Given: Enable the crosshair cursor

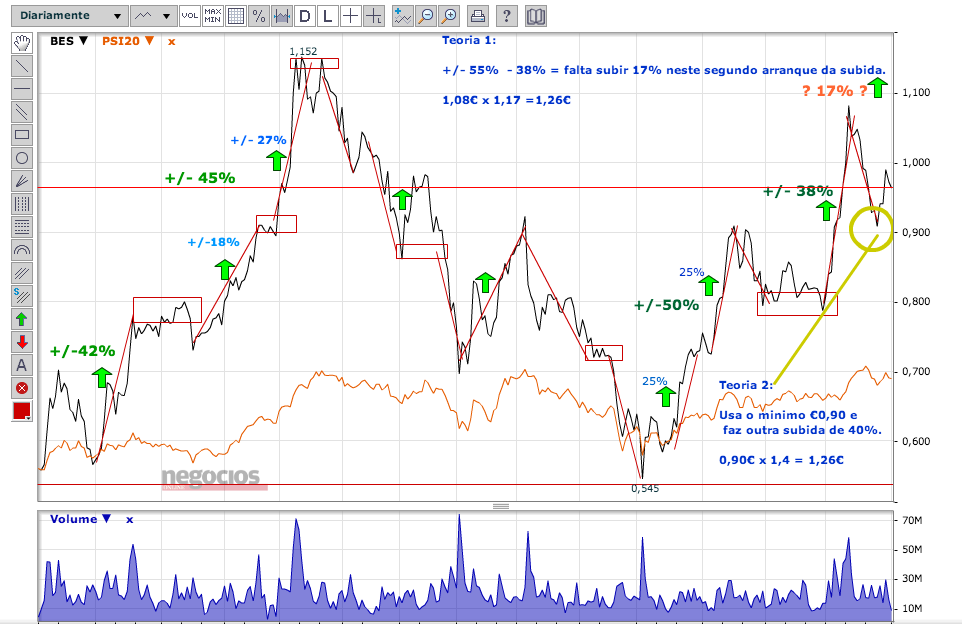Looking at the screenshot, I should (x=350, y=16).
